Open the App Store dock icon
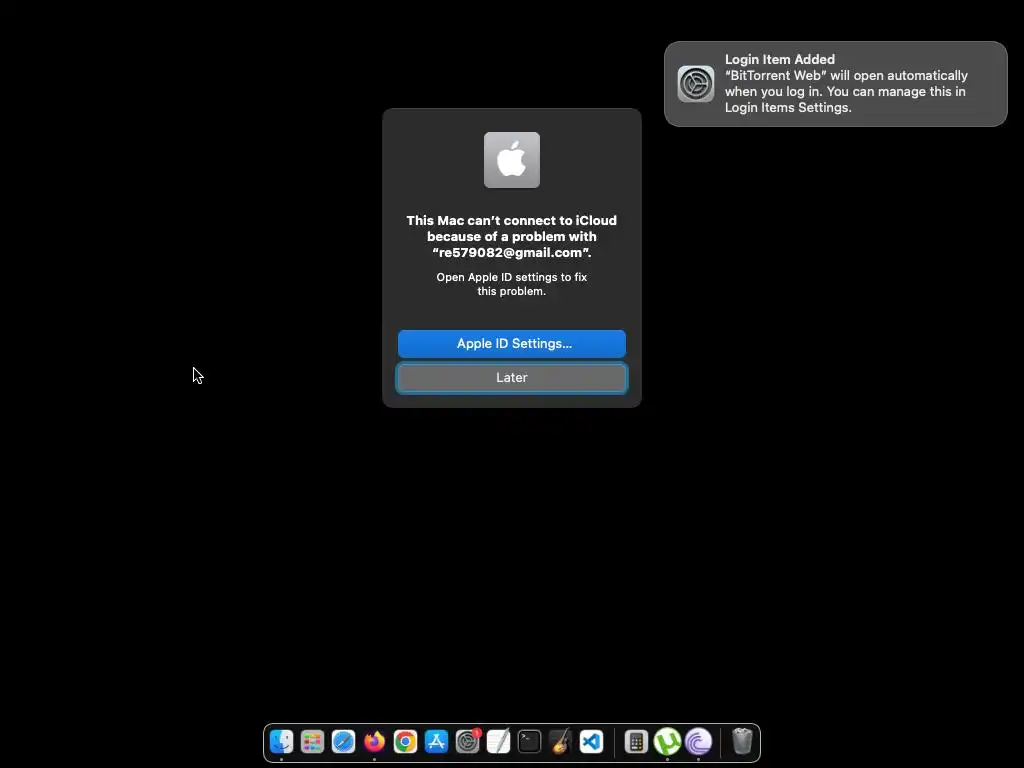The height and width of the screenshot is (768, 1024). point(436,741)
